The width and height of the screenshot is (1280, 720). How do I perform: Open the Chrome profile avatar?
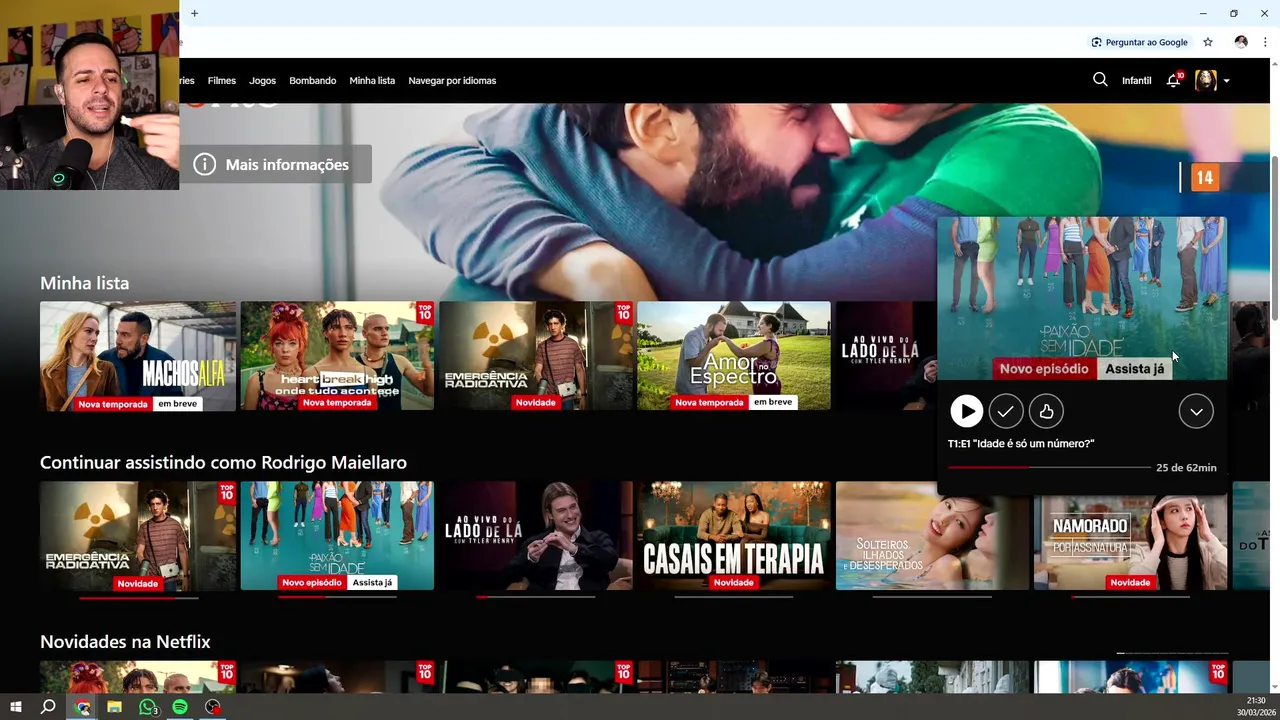(x=1241, y=42)
